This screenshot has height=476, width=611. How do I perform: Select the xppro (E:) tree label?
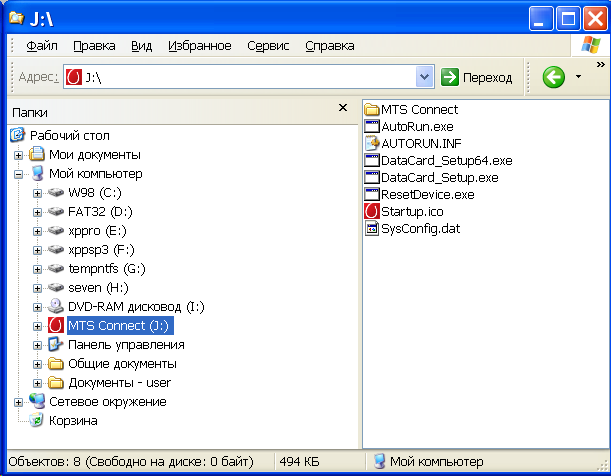[x=97, y=231]
